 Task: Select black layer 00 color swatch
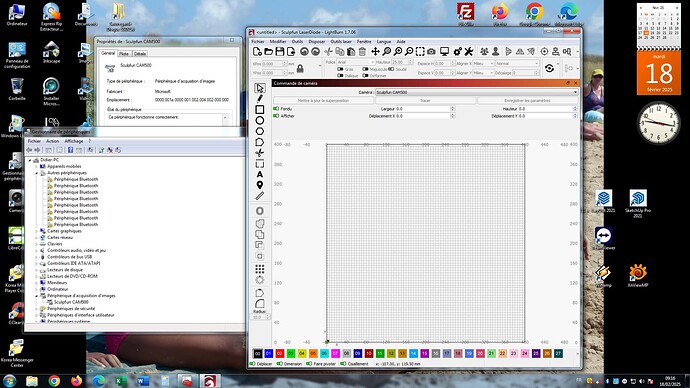coord(257,353)
